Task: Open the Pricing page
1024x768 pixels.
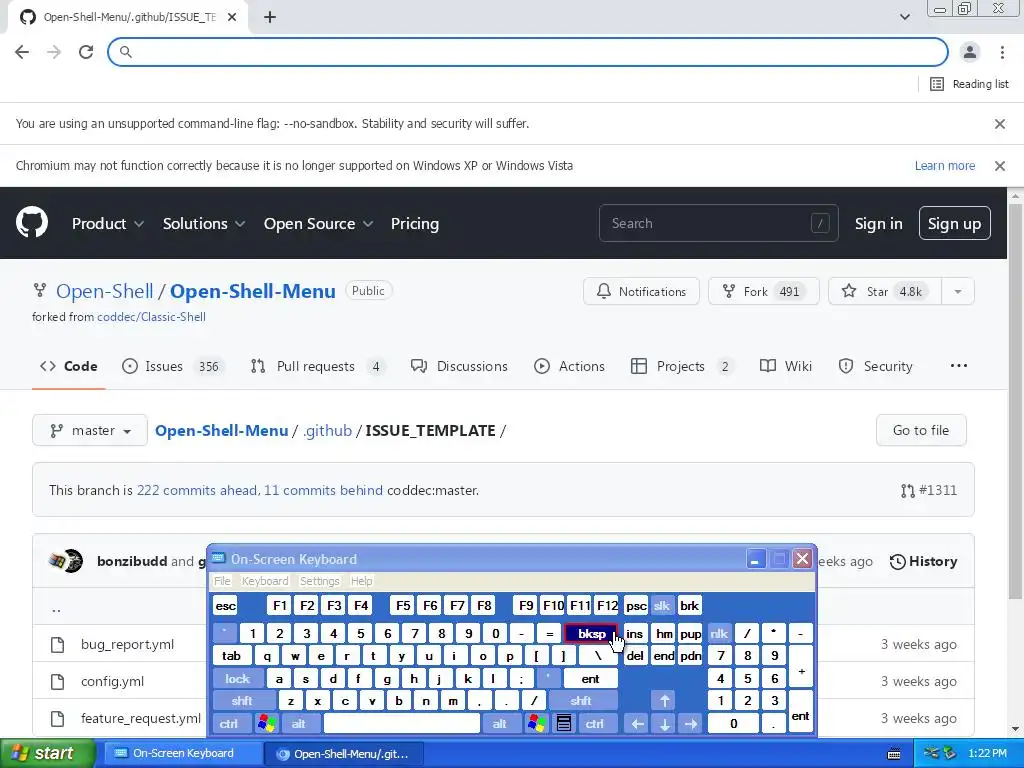Action: click(415, 223)
